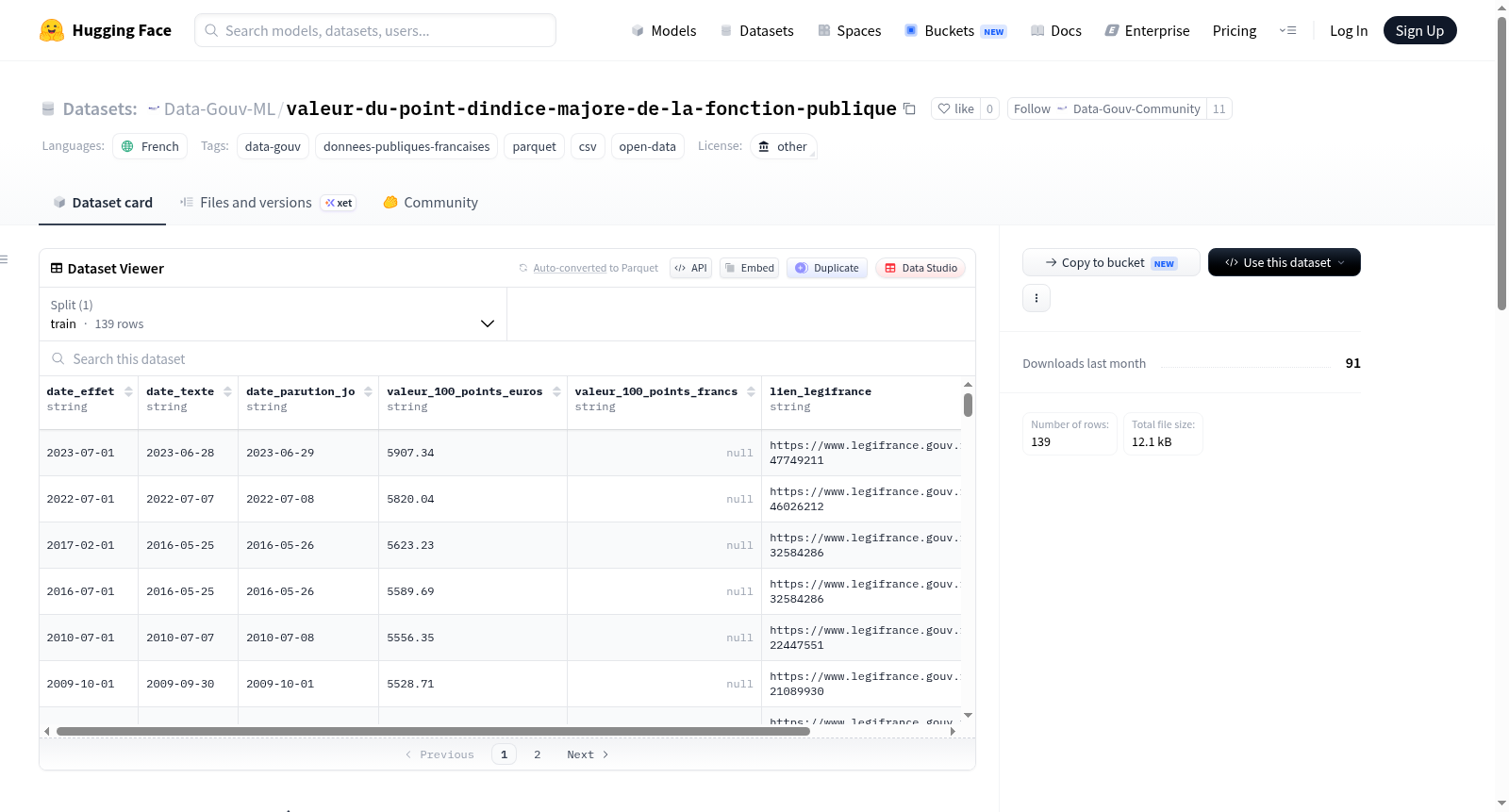Open legifrance link ending 47749211

(865, 453)
